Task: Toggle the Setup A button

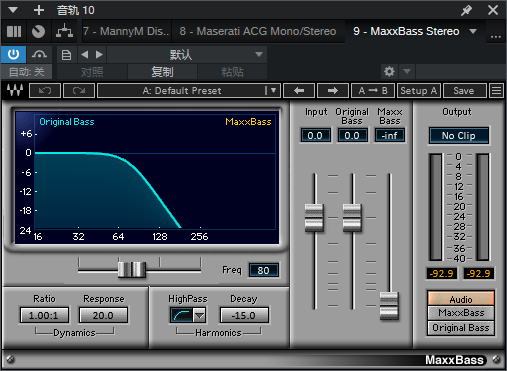Action: click(419, 91)
